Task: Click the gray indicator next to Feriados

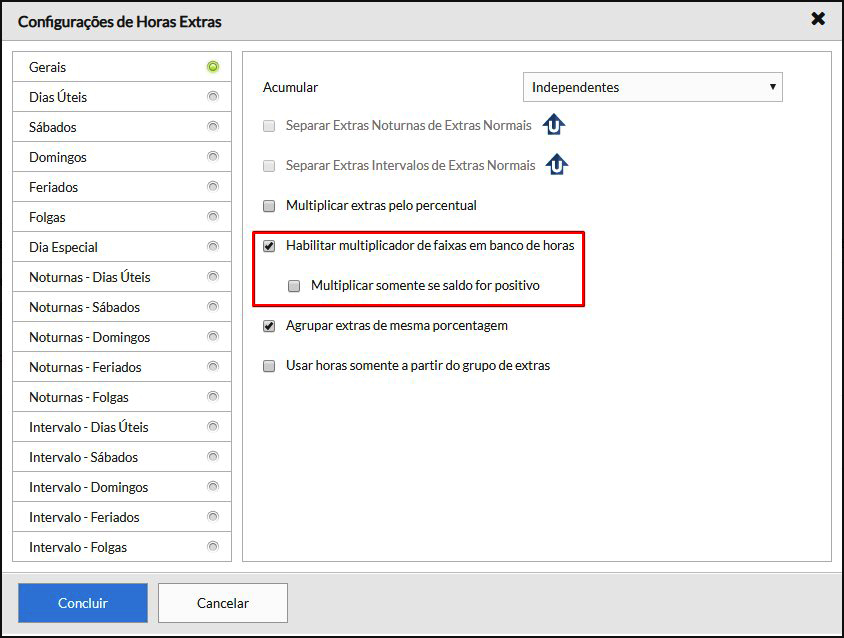Action: click(x=213, y=187)
